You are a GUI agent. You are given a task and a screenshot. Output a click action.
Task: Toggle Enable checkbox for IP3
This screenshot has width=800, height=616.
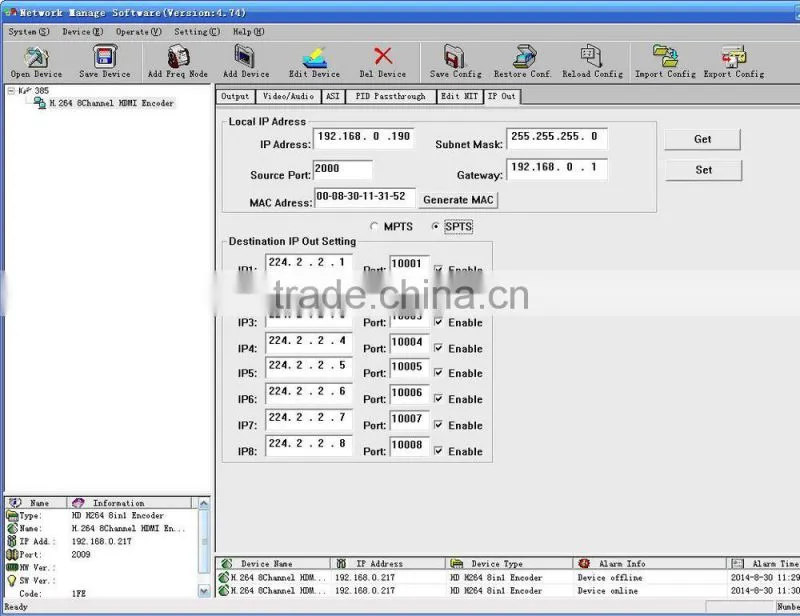click(438, 322)
